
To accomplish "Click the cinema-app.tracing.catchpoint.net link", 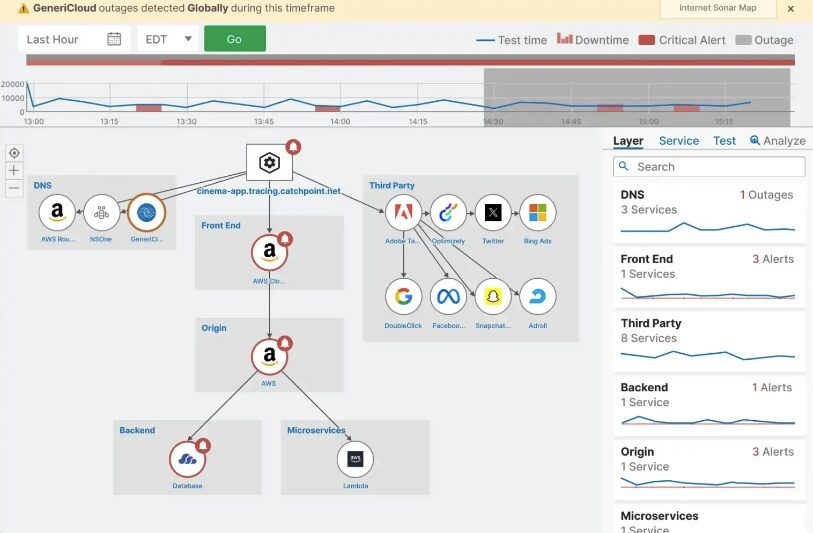I will pos(269,191).
